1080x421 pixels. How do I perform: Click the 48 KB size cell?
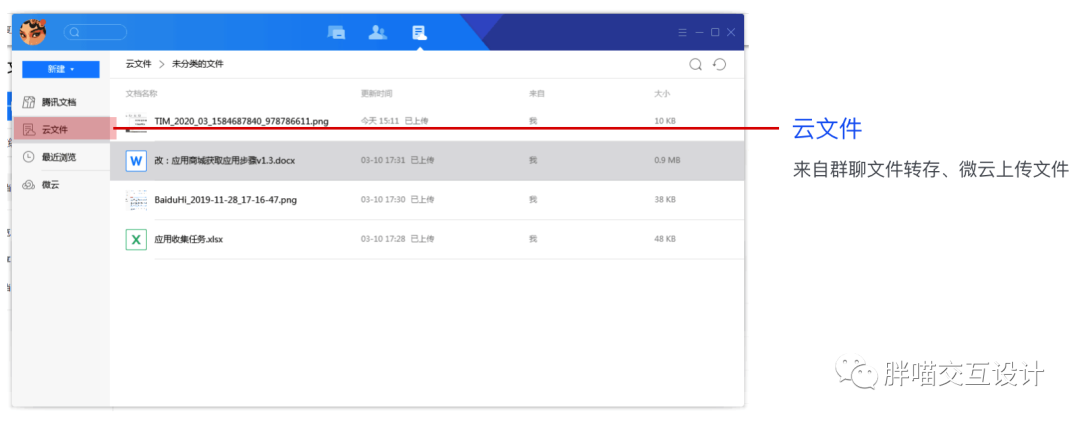coord(665,239)
